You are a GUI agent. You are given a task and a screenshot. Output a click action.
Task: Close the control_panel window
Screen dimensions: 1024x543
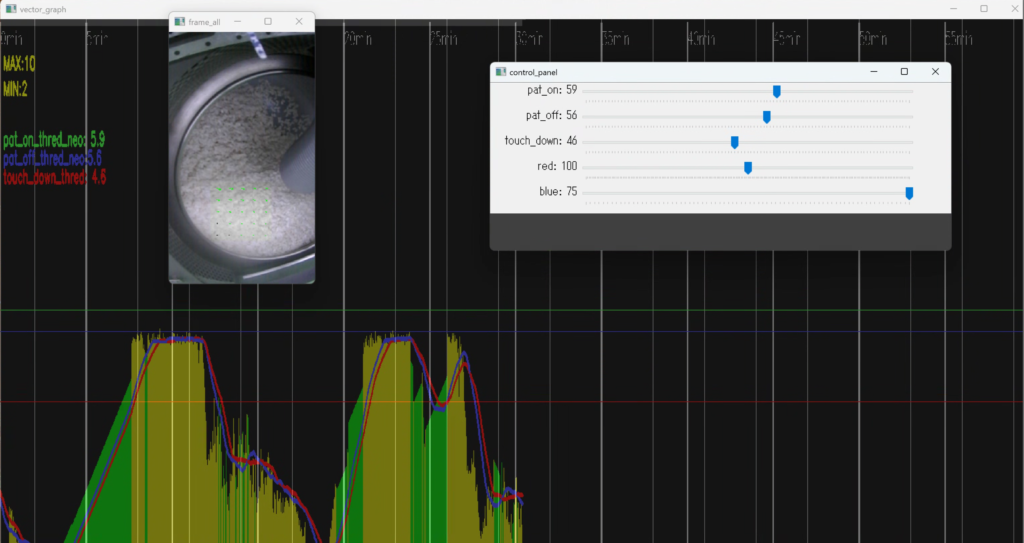pyautogui.click(x=935, y=72)
